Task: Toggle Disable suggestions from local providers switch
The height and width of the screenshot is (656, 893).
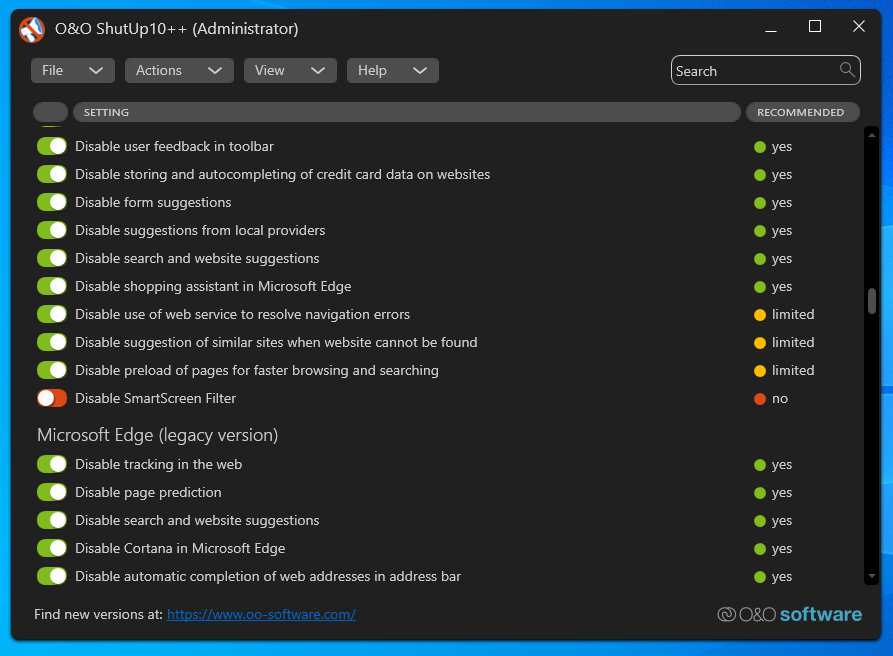Action: [52, 230]
